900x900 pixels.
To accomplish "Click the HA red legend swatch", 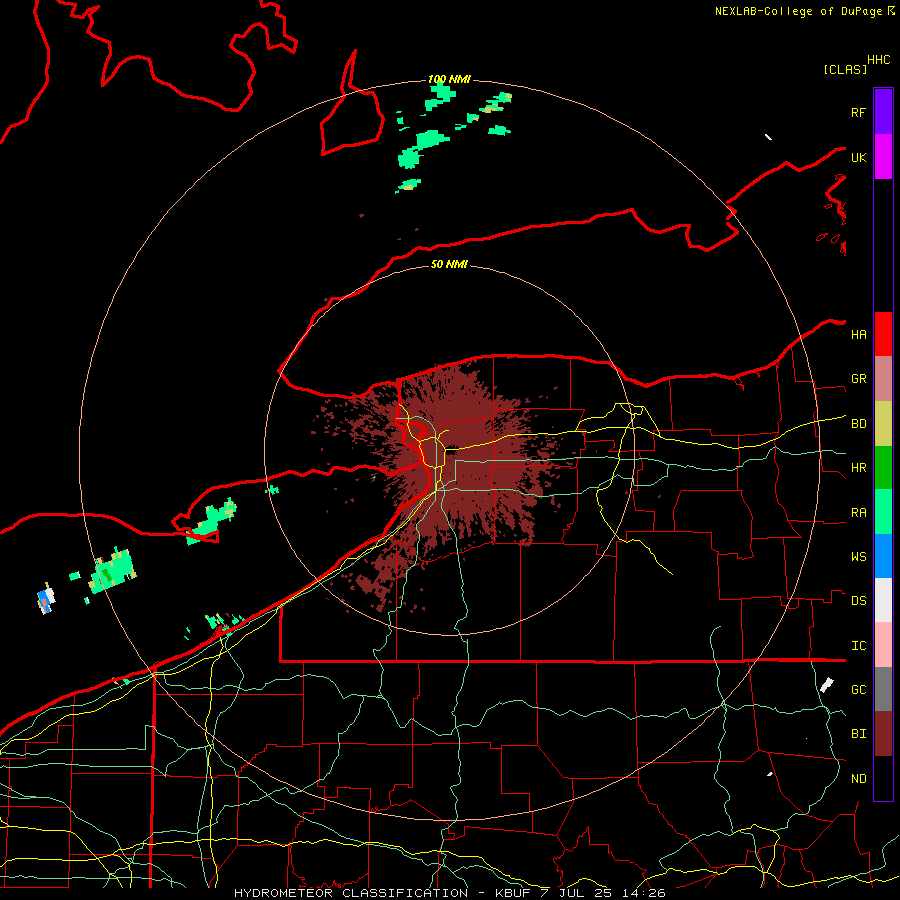I will (883, 334).
